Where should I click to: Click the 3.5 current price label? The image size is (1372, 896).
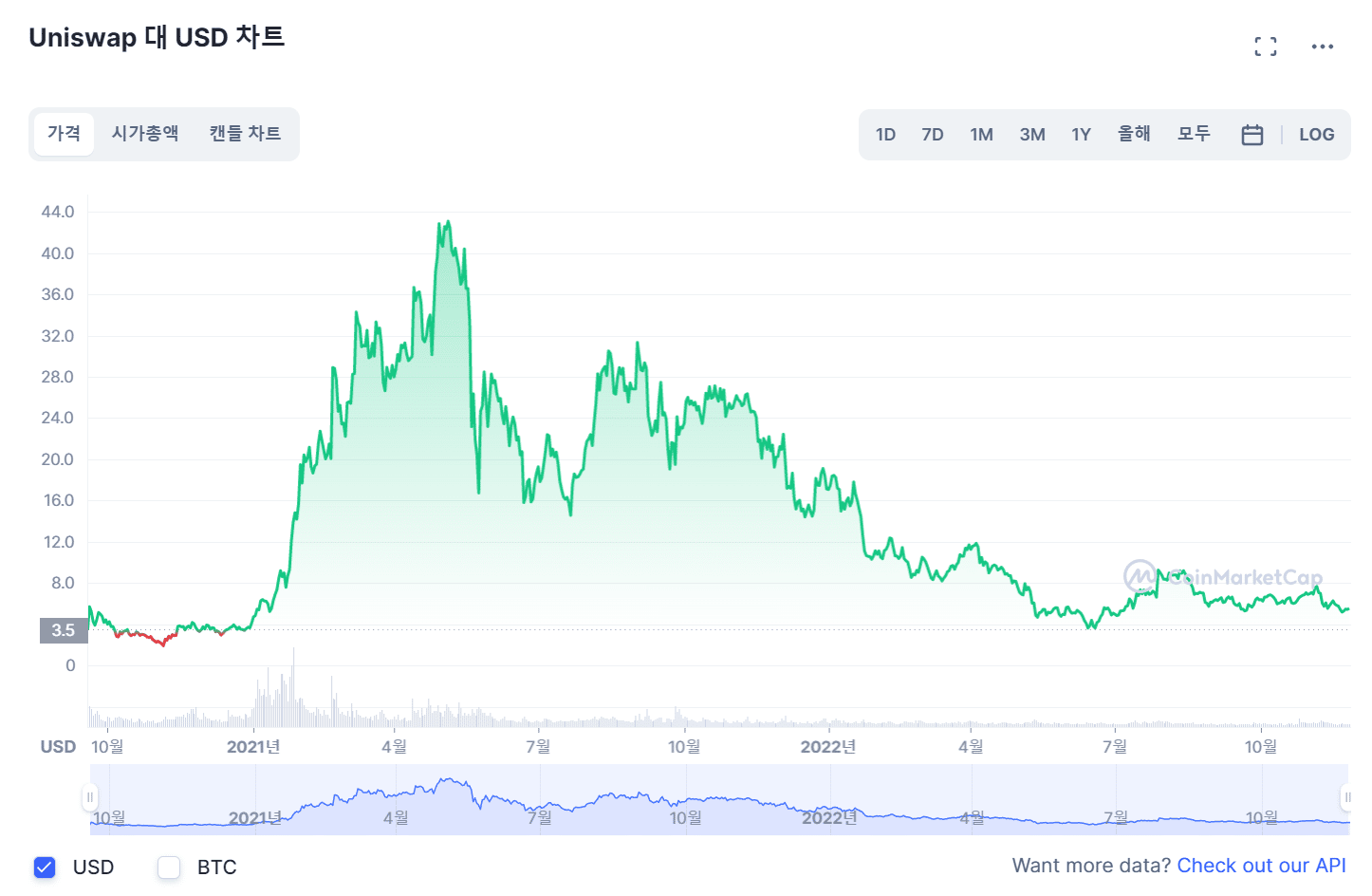pyautogui.click(x=64, y=630)
